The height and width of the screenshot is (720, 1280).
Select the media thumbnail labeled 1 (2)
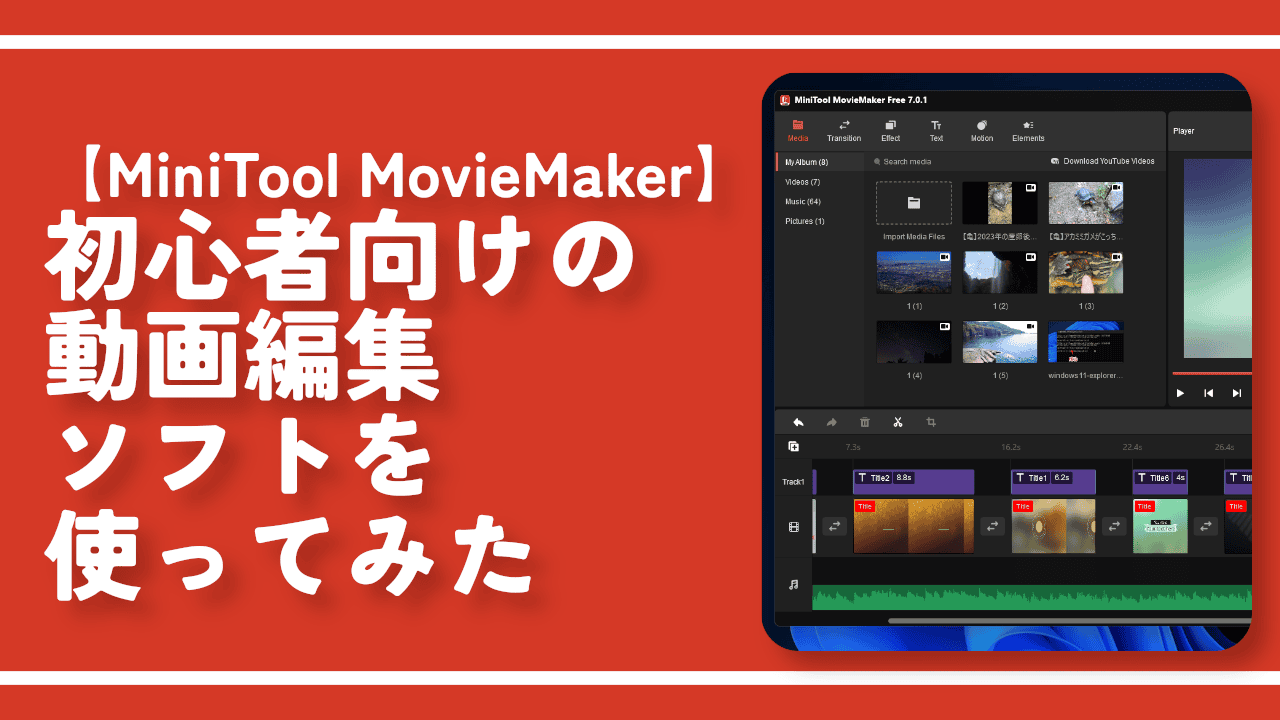click(x=999, y=272)
